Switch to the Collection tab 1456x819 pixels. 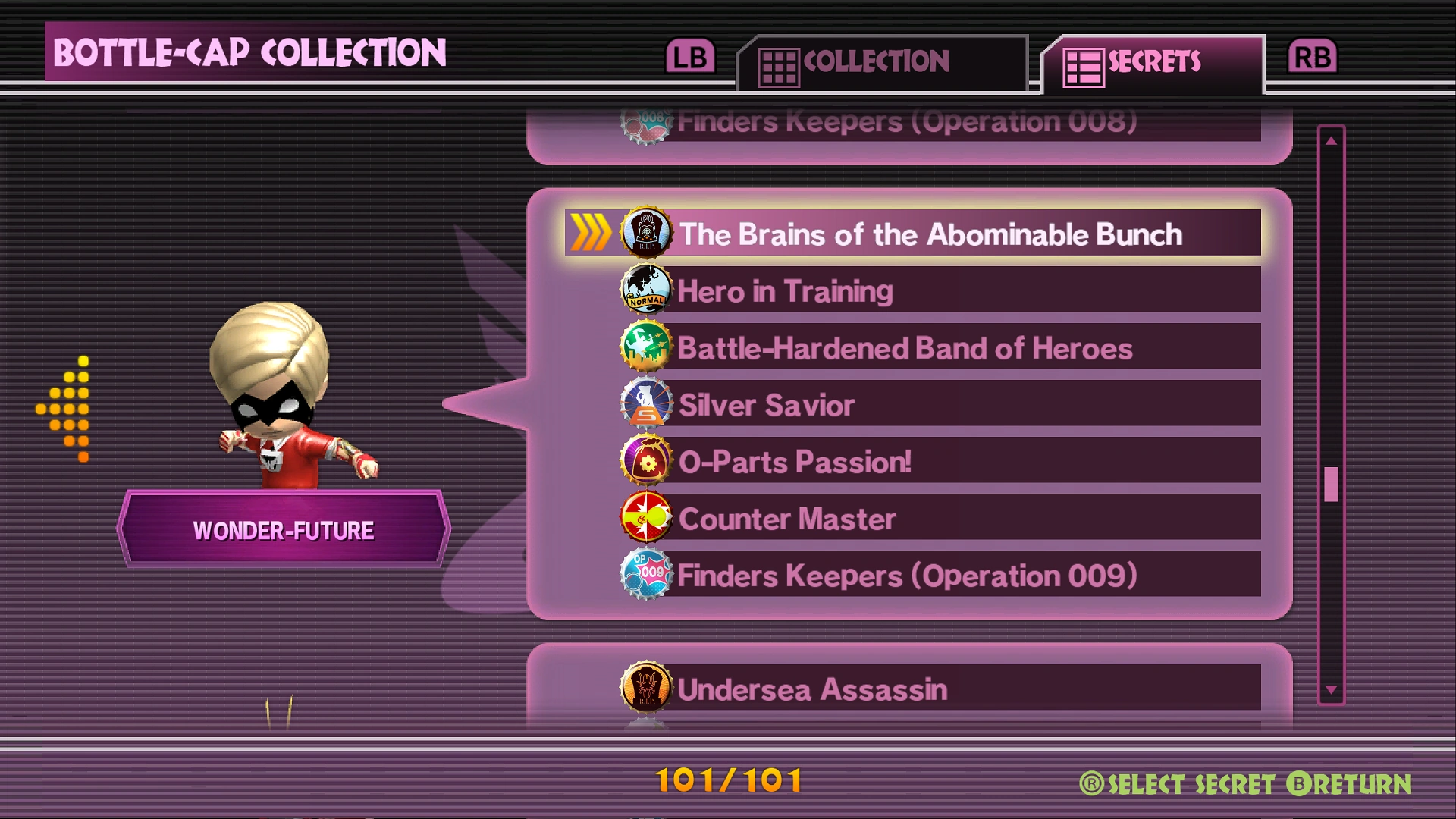(x=882, y=64)
